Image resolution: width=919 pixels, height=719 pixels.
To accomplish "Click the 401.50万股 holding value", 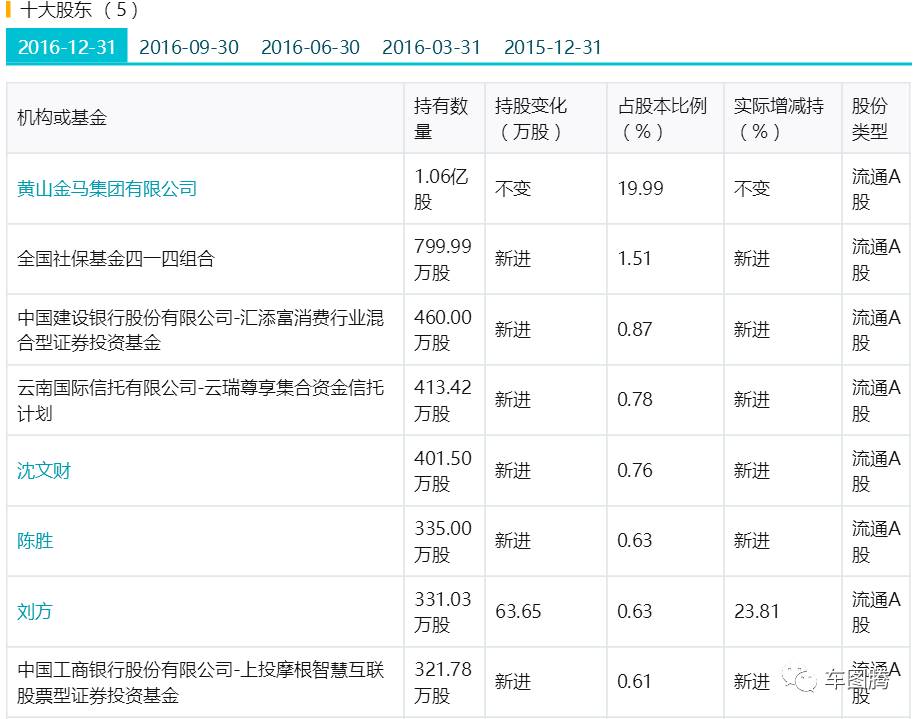I will point(443,471).
